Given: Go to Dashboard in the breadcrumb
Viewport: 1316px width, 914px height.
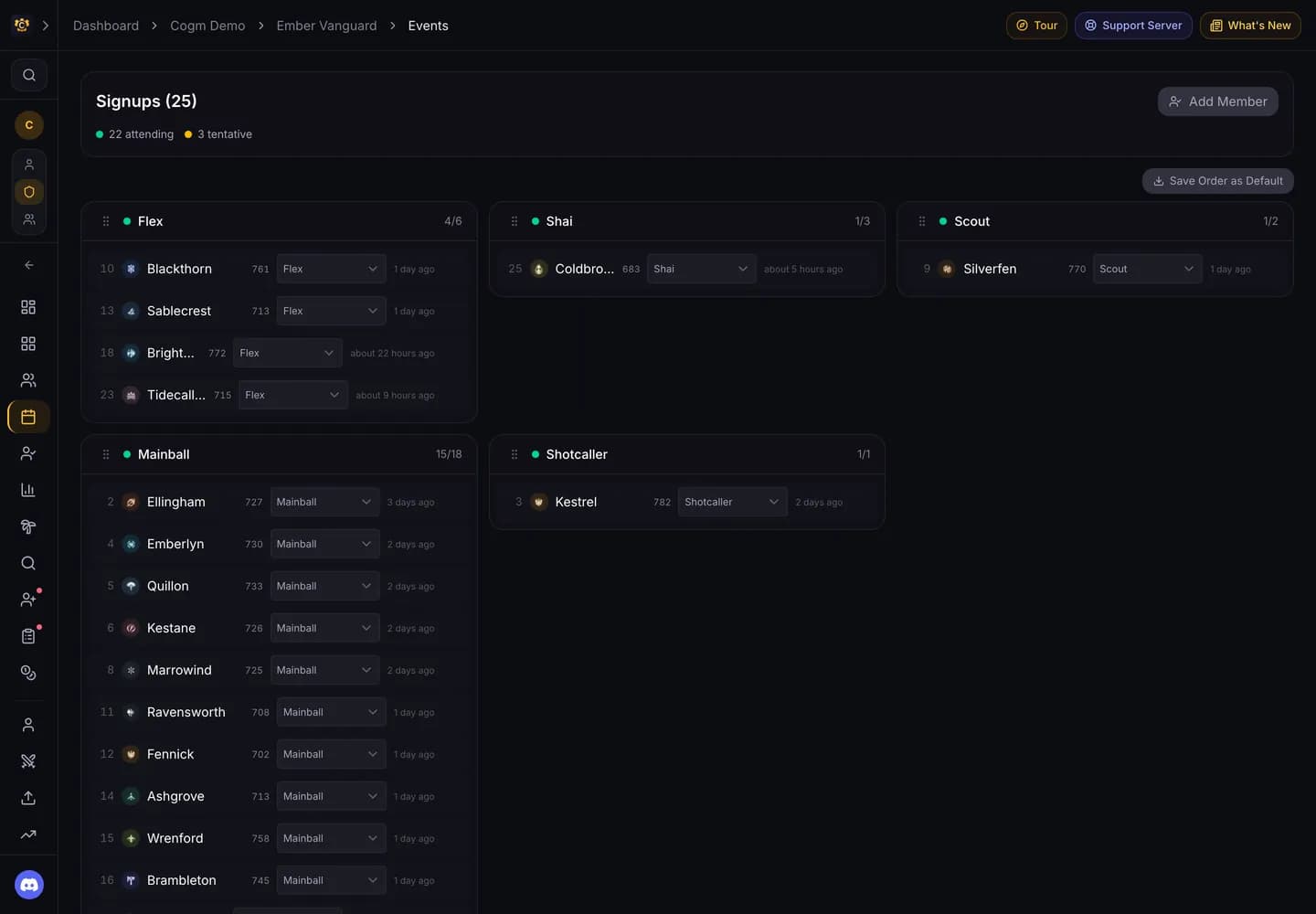Looking at the screenshot, I should pyautogui.click(x=106, y=26).
